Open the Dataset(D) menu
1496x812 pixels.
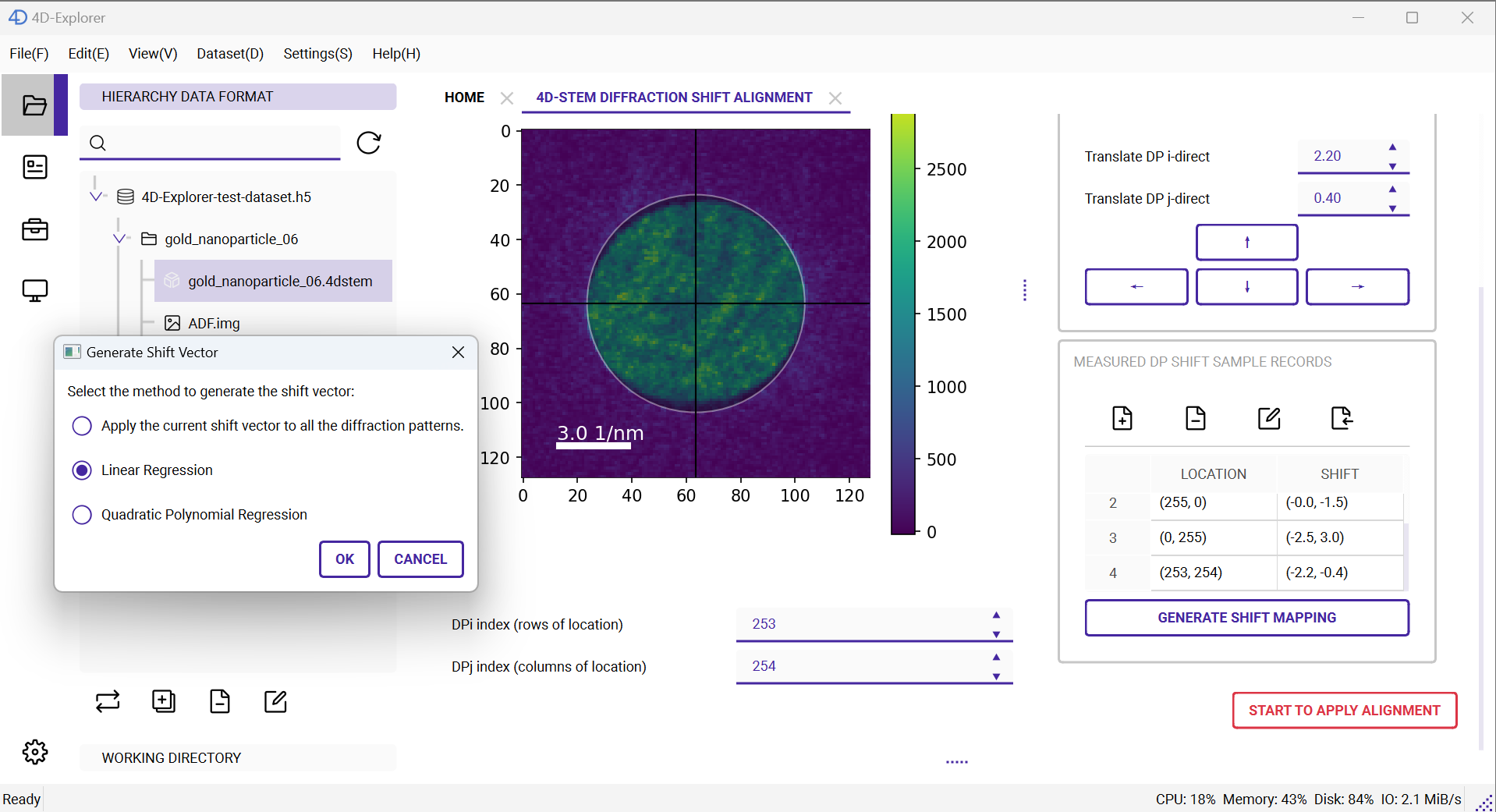[230, 54]
